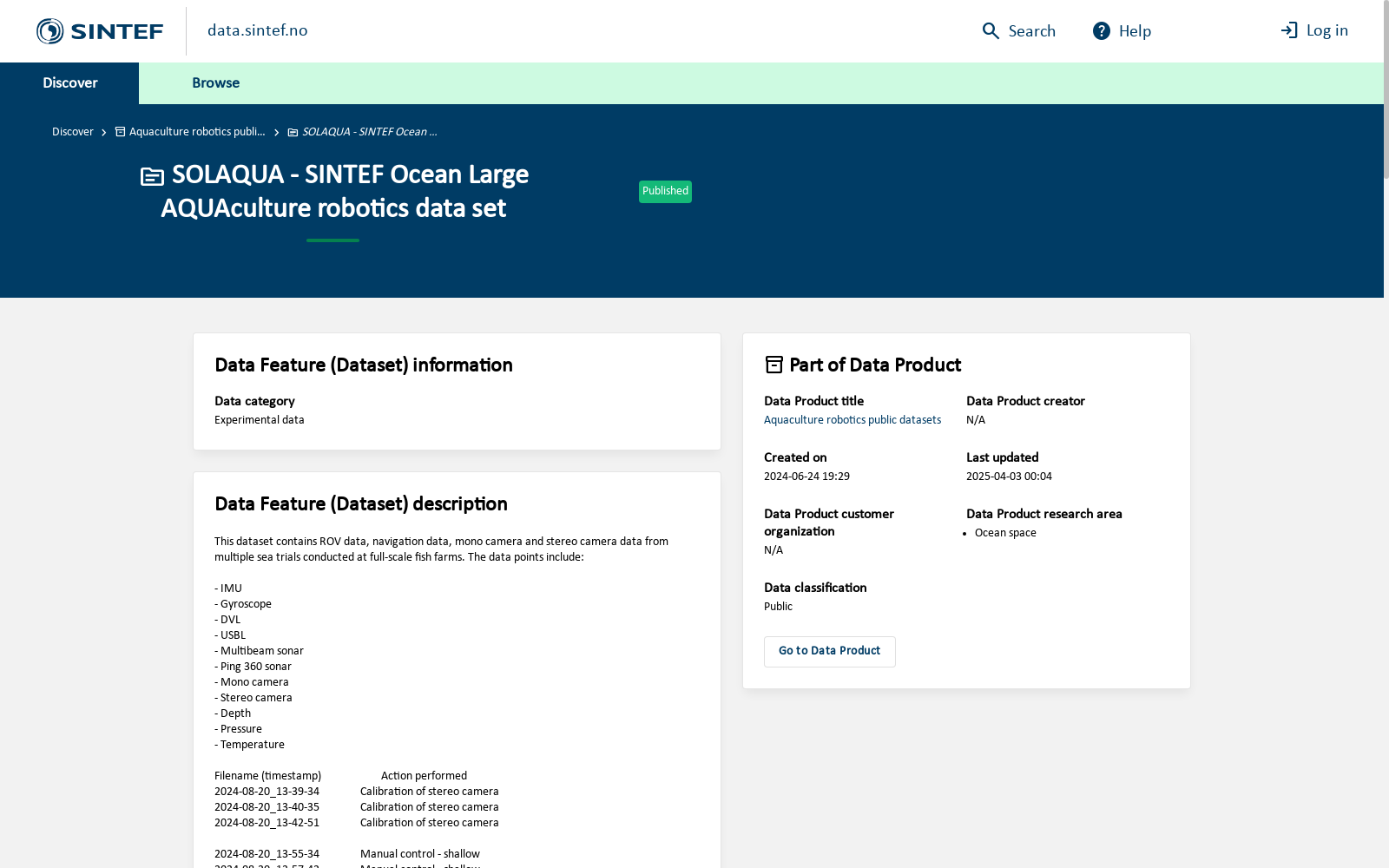Click the Multibeam sonar list line
Image resolution: width=1389 pixels, height=868 pixels.
click(x=259, y=651)
